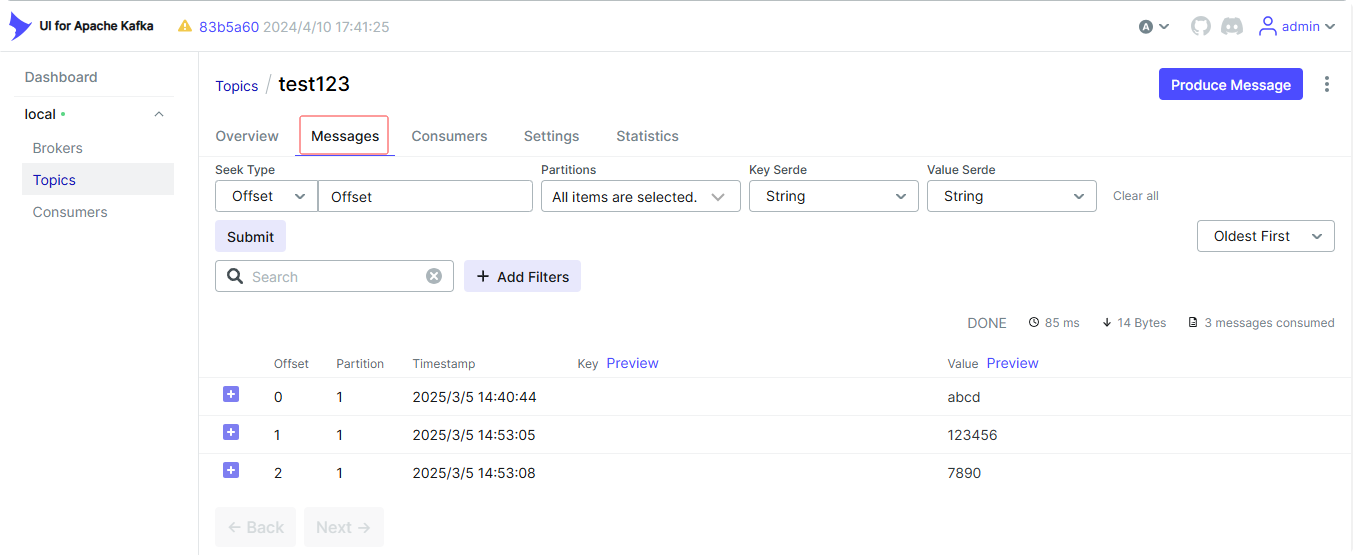Viewport: 1353px width, 555px height.
Task: Switch to the Consumers tab
Action: (449, 136)
